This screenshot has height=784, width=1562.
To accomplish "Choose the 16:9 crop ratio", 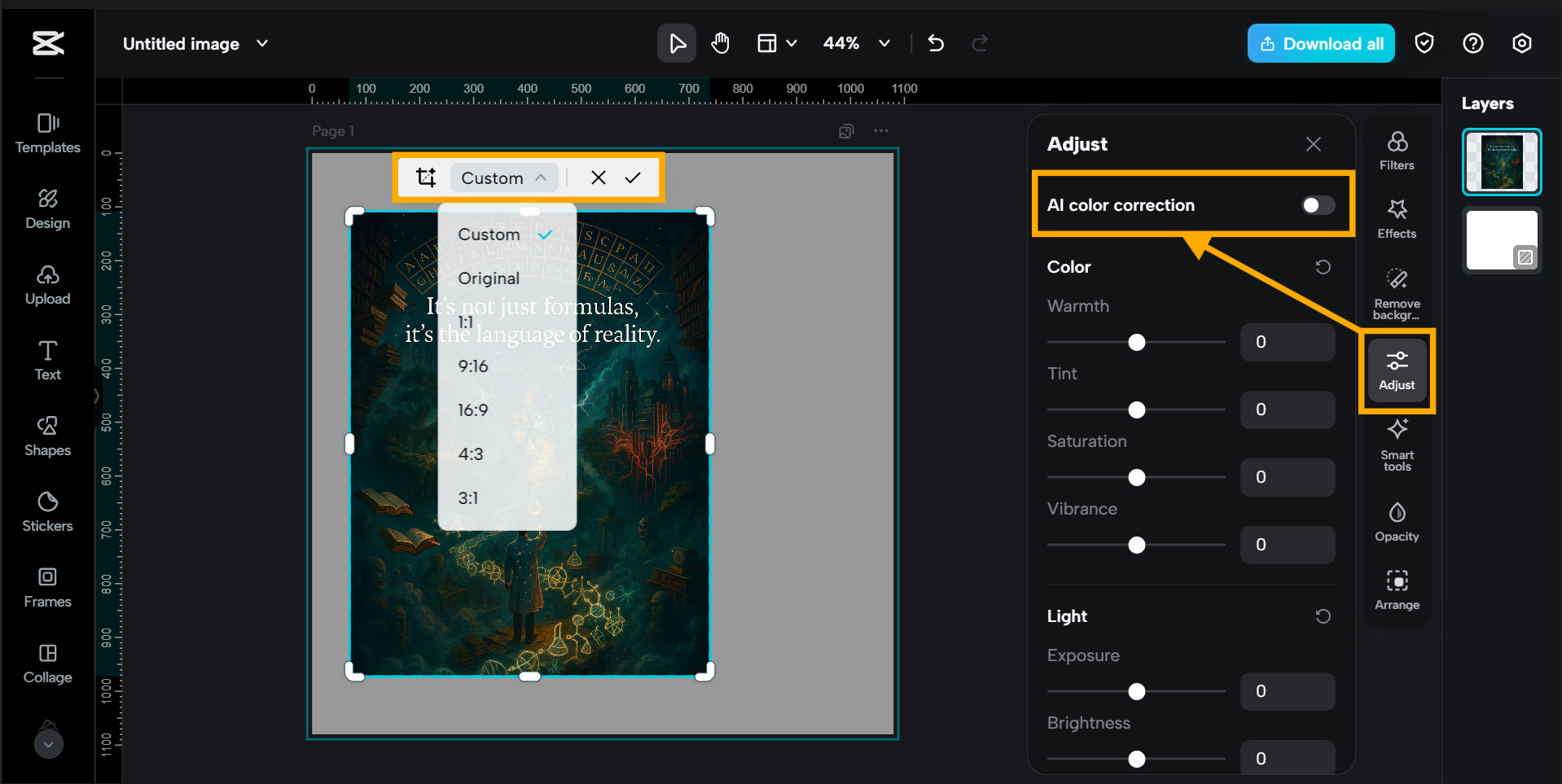I will click(x=473, y=410).
